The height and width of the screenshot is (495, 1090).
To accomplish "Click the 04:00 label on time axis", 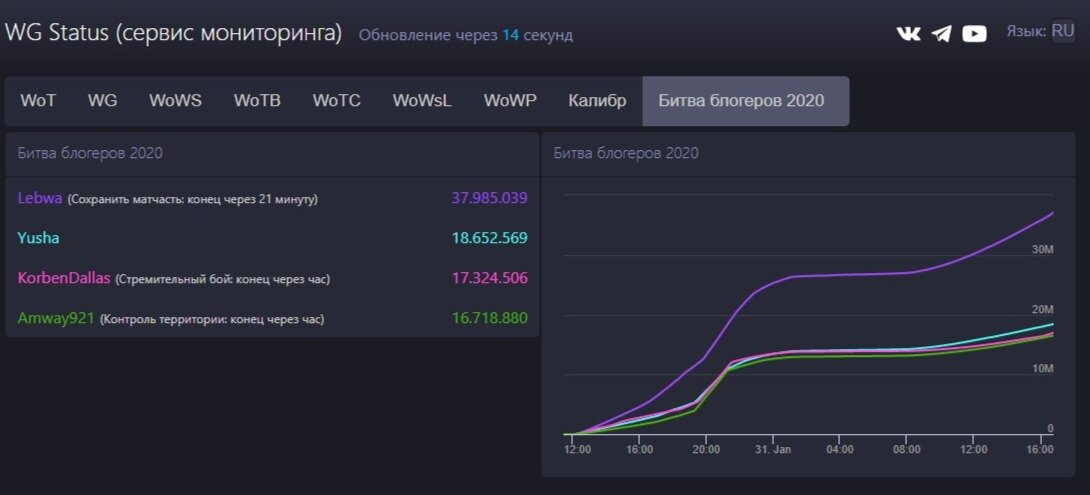I will 840,450.
